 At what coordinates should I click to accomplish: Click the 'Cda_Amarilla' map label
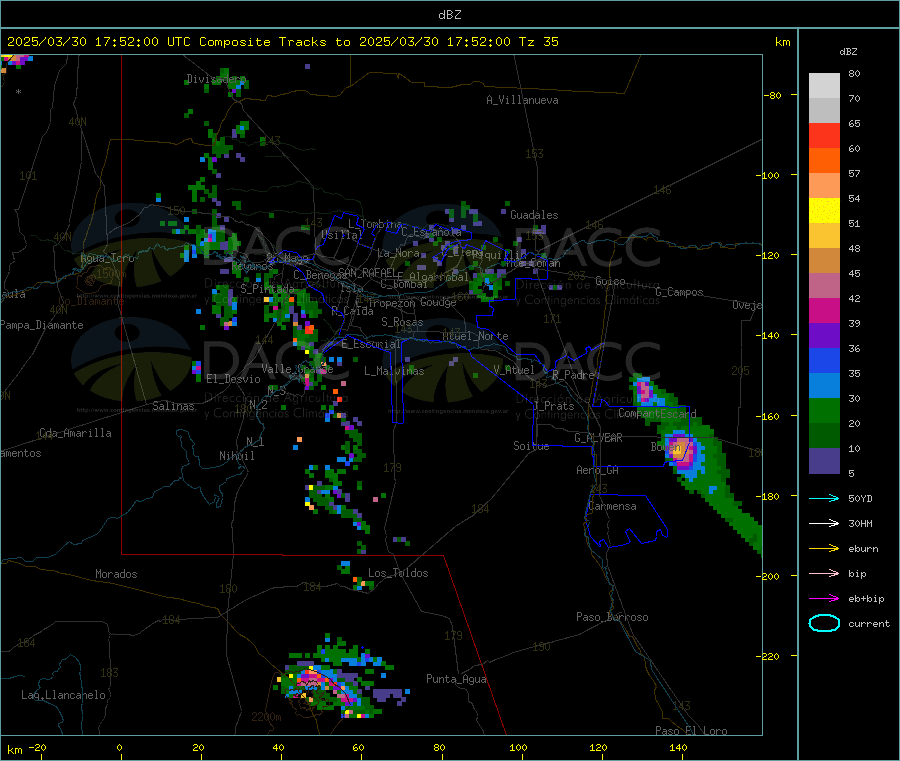click(75, 433)
